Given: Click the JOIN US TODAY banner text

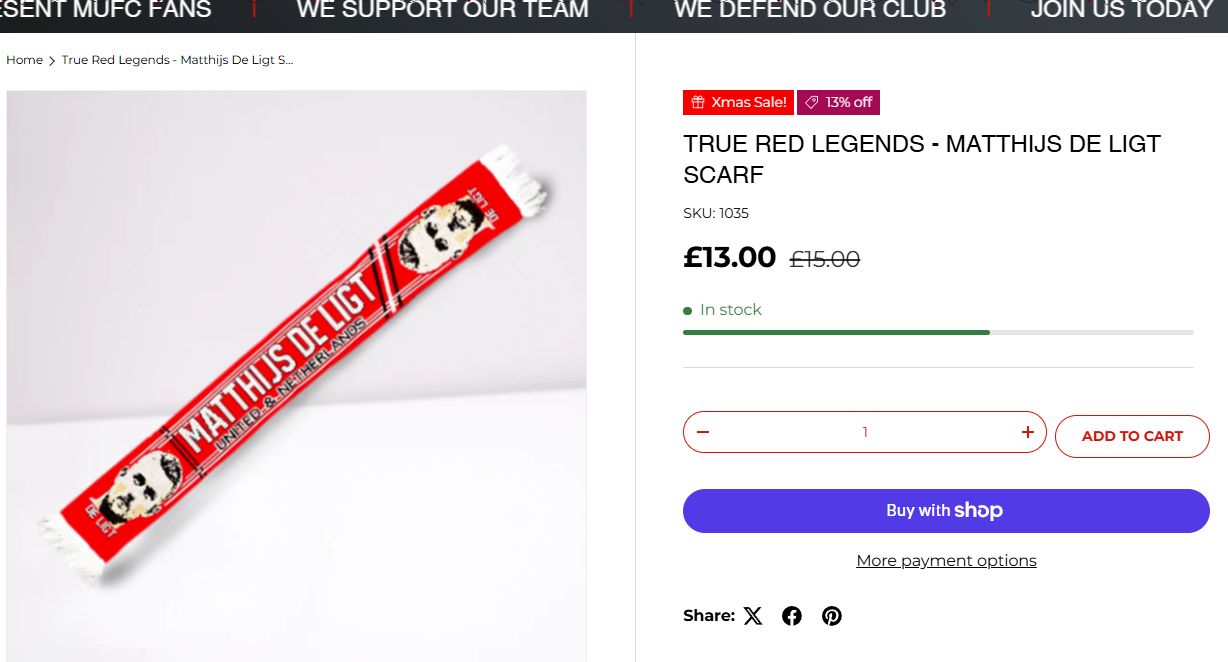Looking at the screenshot, I should pos(1120,11).
